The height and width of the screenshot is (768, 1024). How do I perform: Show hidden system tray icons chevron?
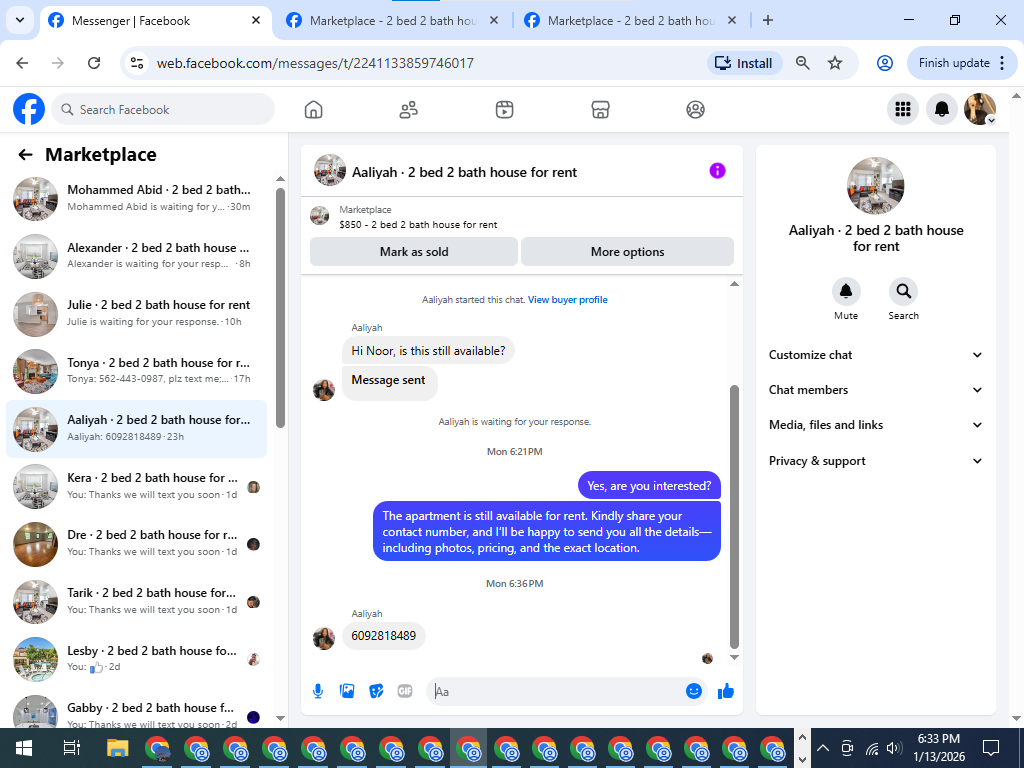click(823, 748)
